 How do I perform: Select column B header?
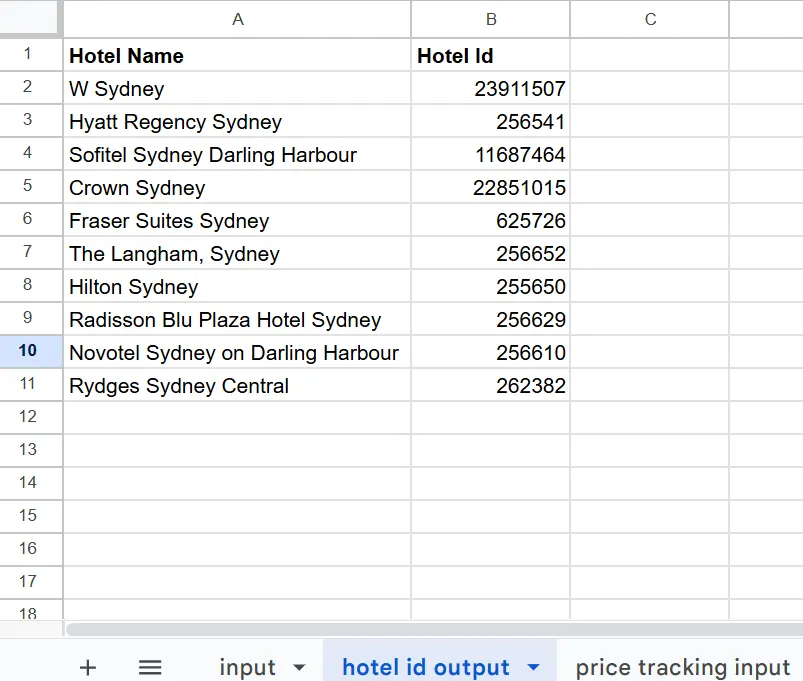(491, 19)
